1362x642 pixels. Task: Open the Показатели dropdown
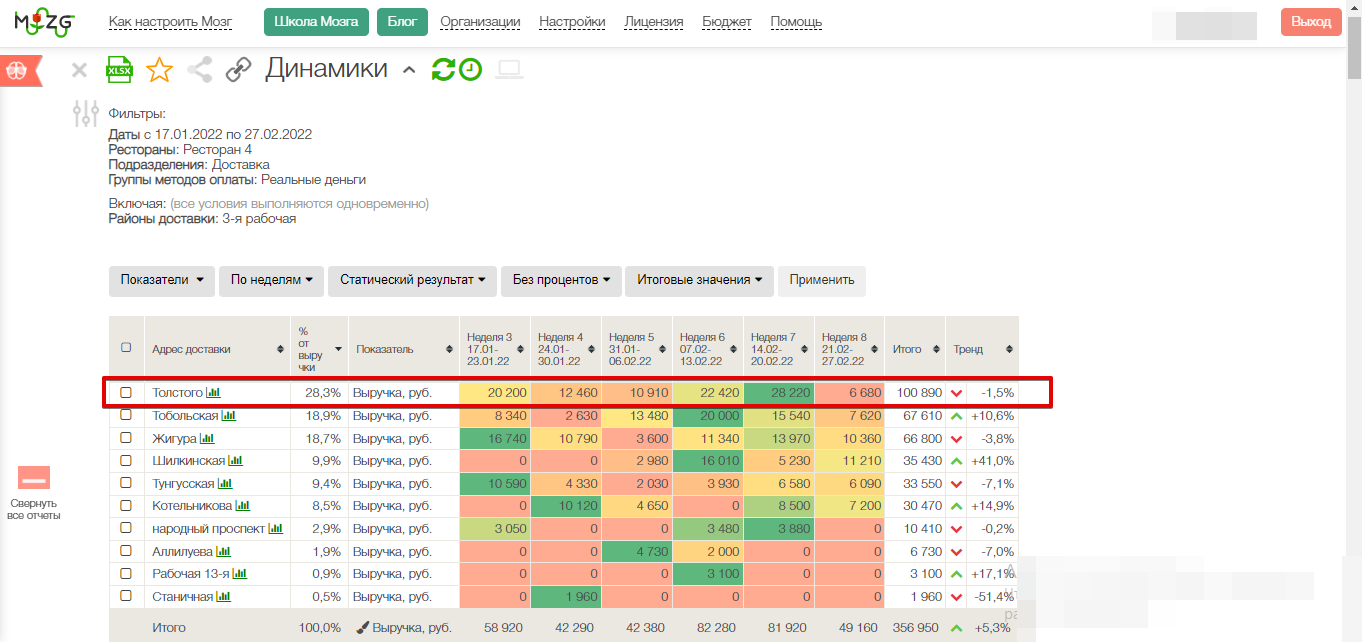pyautogui.click(x=162, y=280)
